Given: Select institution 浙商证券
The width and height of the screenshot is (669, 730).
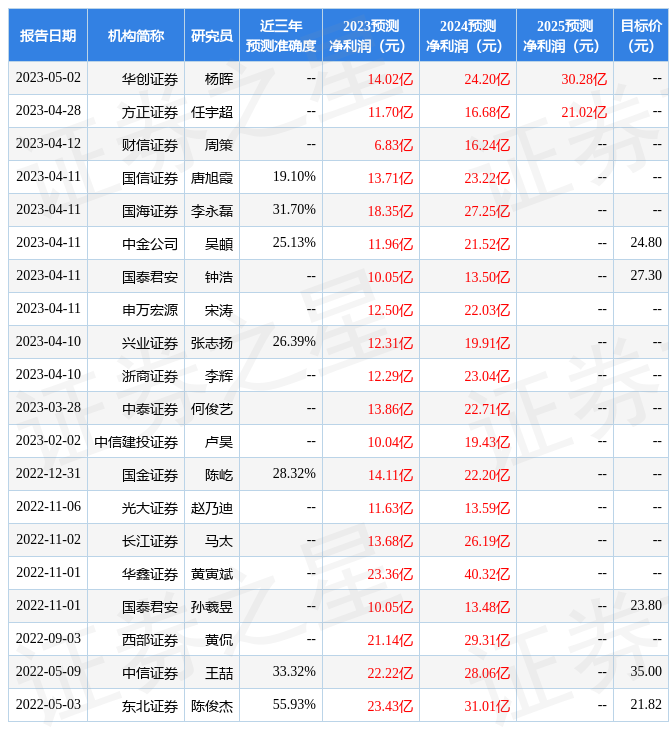Looking at the screenshot, I should 150,377.
